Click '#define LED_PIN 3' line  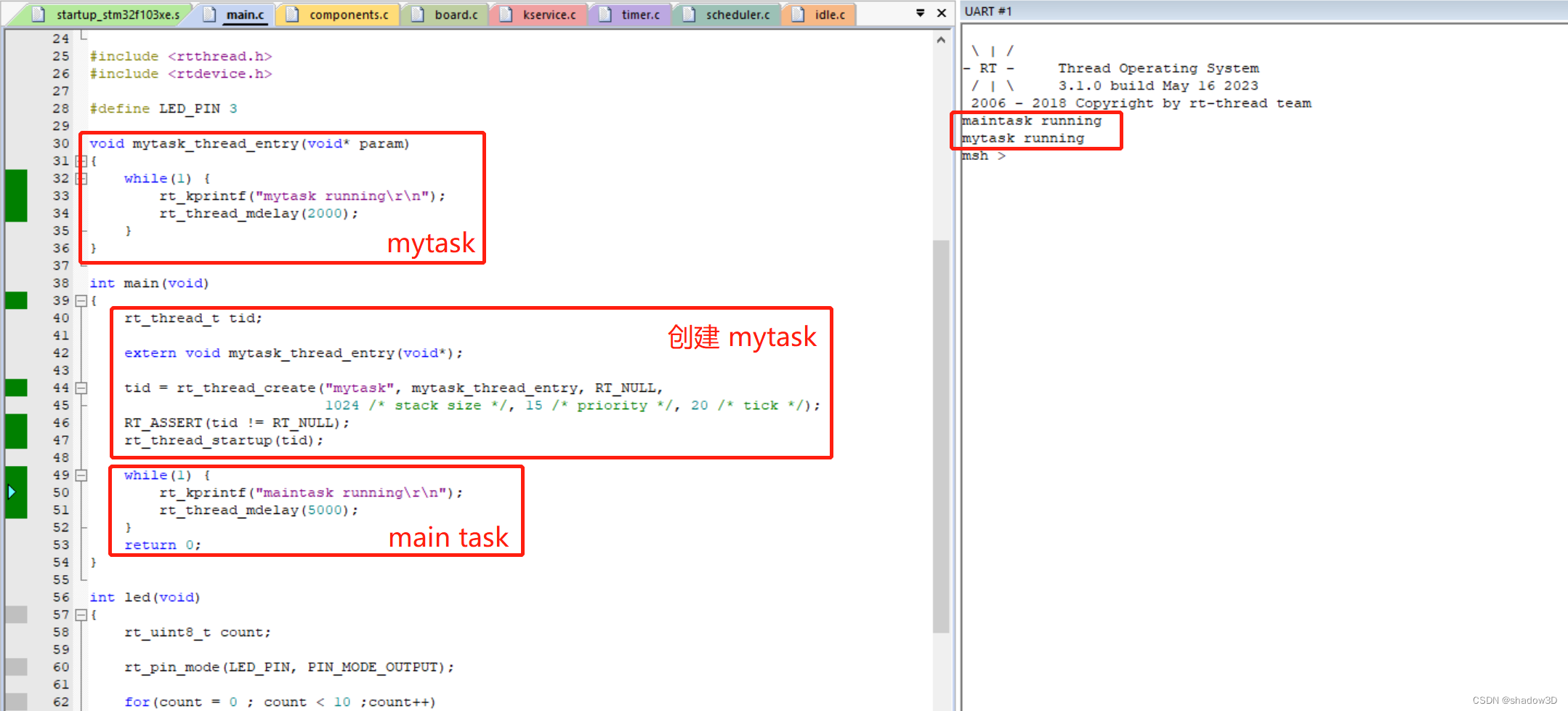click(x=163, y=109)
